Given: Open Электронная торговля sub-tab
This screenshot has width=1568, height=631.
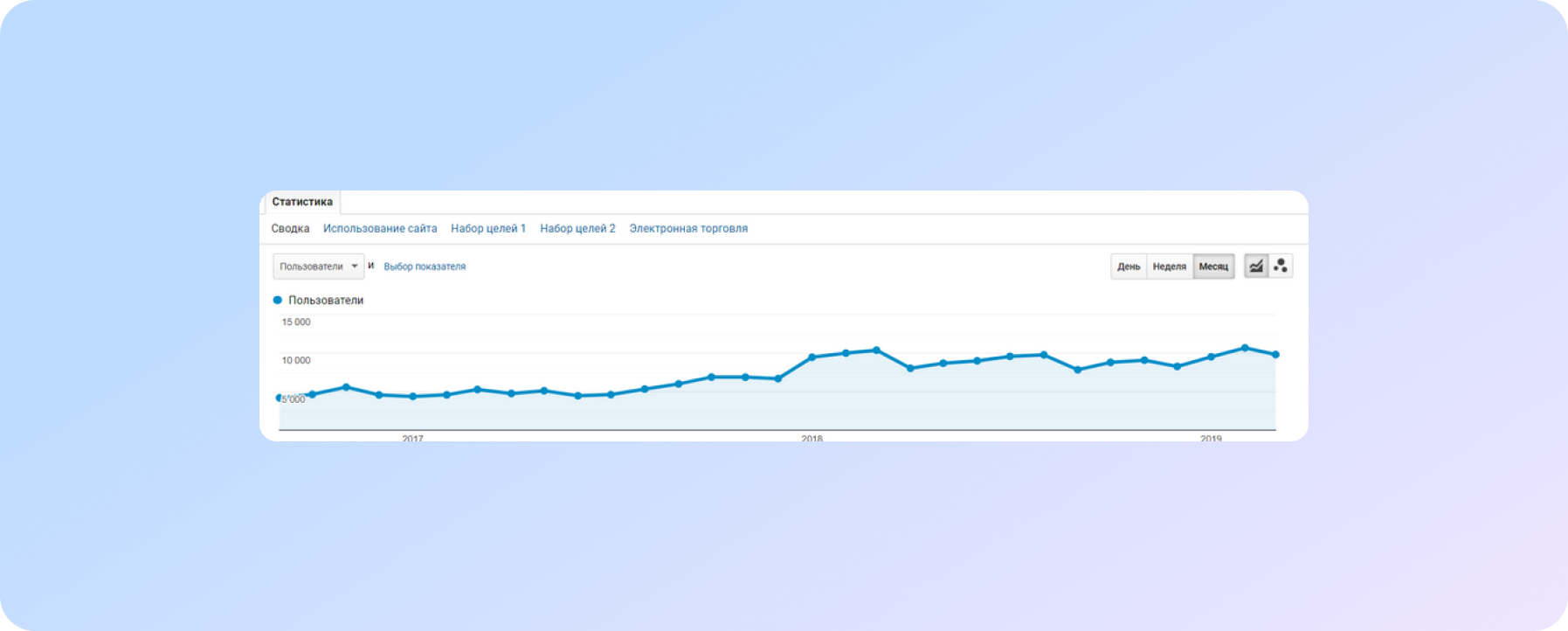Looking at the screenshot, I should click(x=688, y=228).
